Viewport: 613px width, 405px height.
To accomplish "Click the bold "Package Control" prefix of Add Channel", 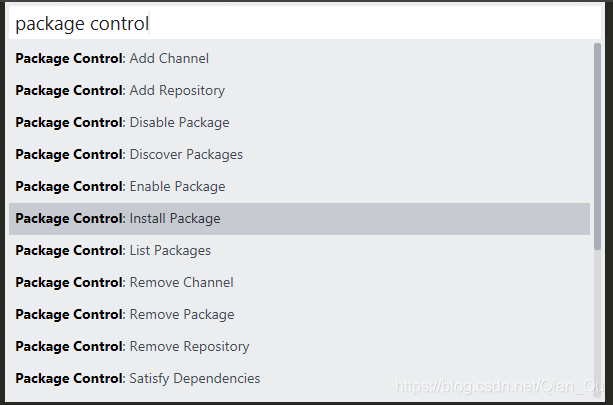I will [69, 58].
